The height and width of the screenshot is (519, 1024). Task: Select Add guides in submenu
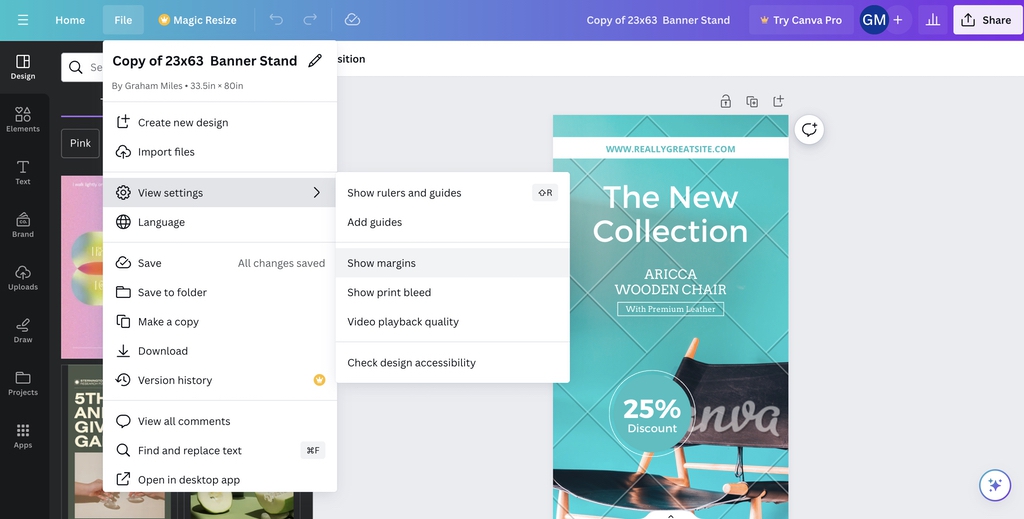[453, 222]
